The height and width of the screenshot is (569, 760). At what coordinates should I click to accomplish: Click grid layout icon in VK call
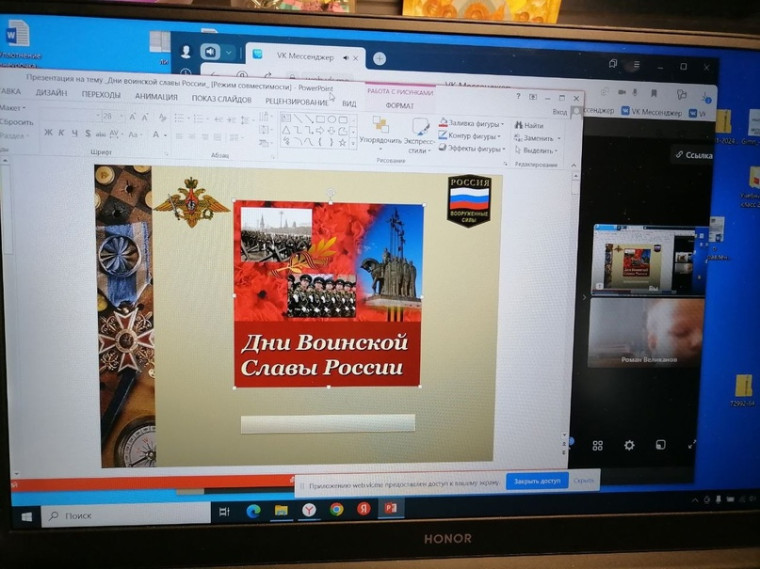point(598,445)
